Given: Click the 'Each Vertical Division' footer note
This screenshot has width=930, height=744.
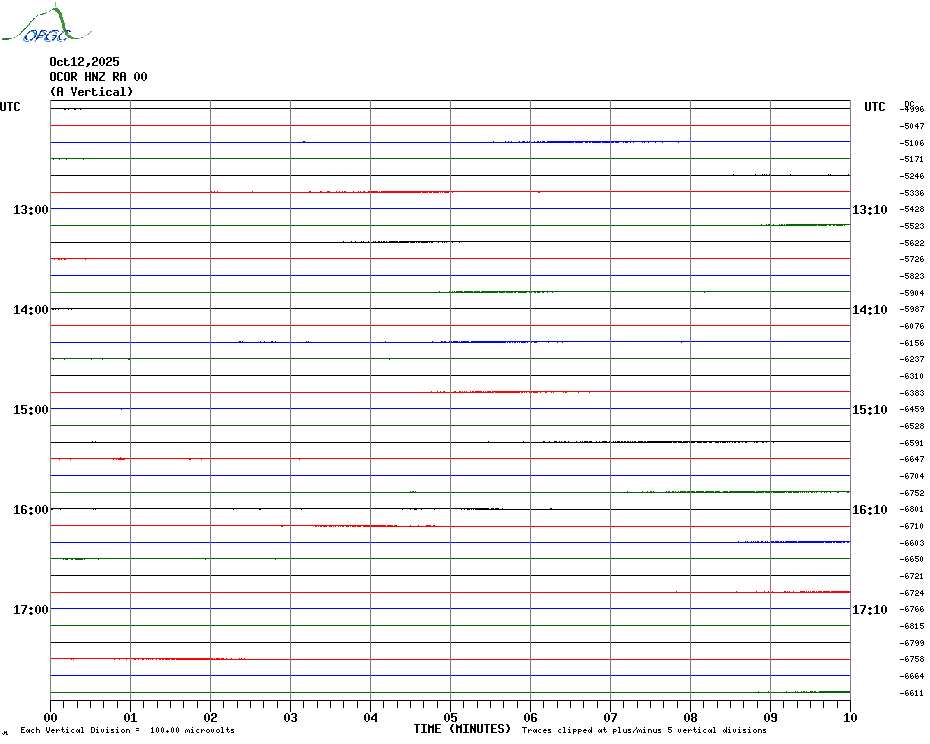Looking at the screenshot, I should [x=127, y=730].
